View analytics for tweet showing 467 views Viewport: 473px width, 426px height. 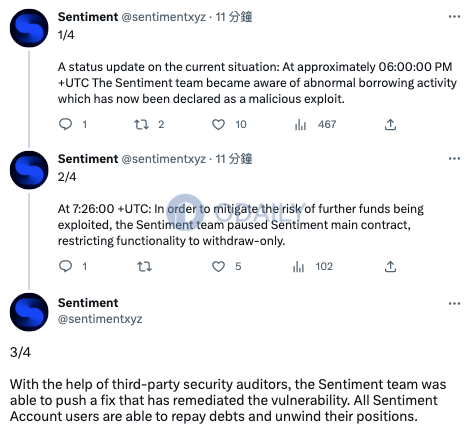300,125
